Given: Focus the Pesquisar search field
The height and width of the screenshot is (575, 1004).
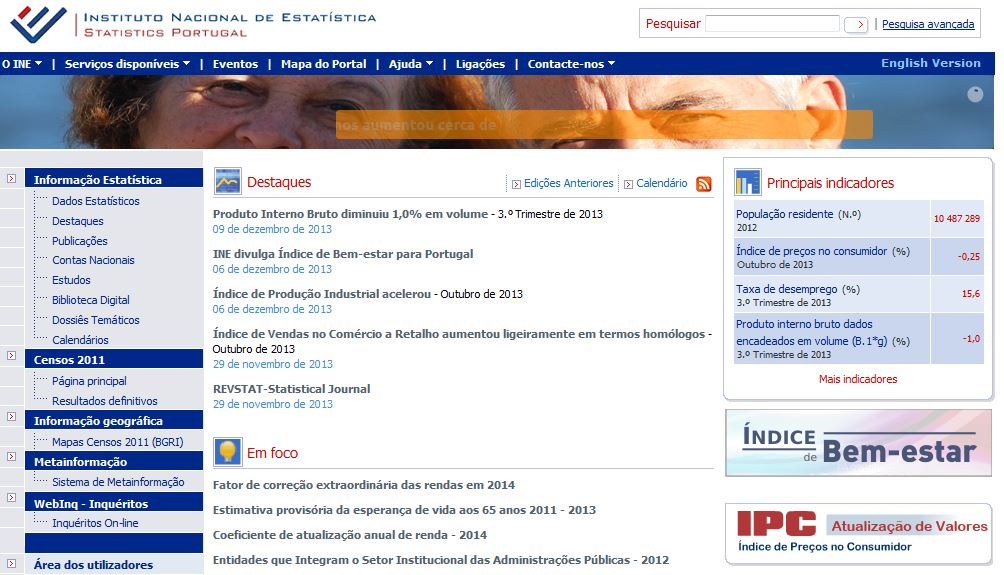Looking at the screenshot, I should (x=772, y=24).
